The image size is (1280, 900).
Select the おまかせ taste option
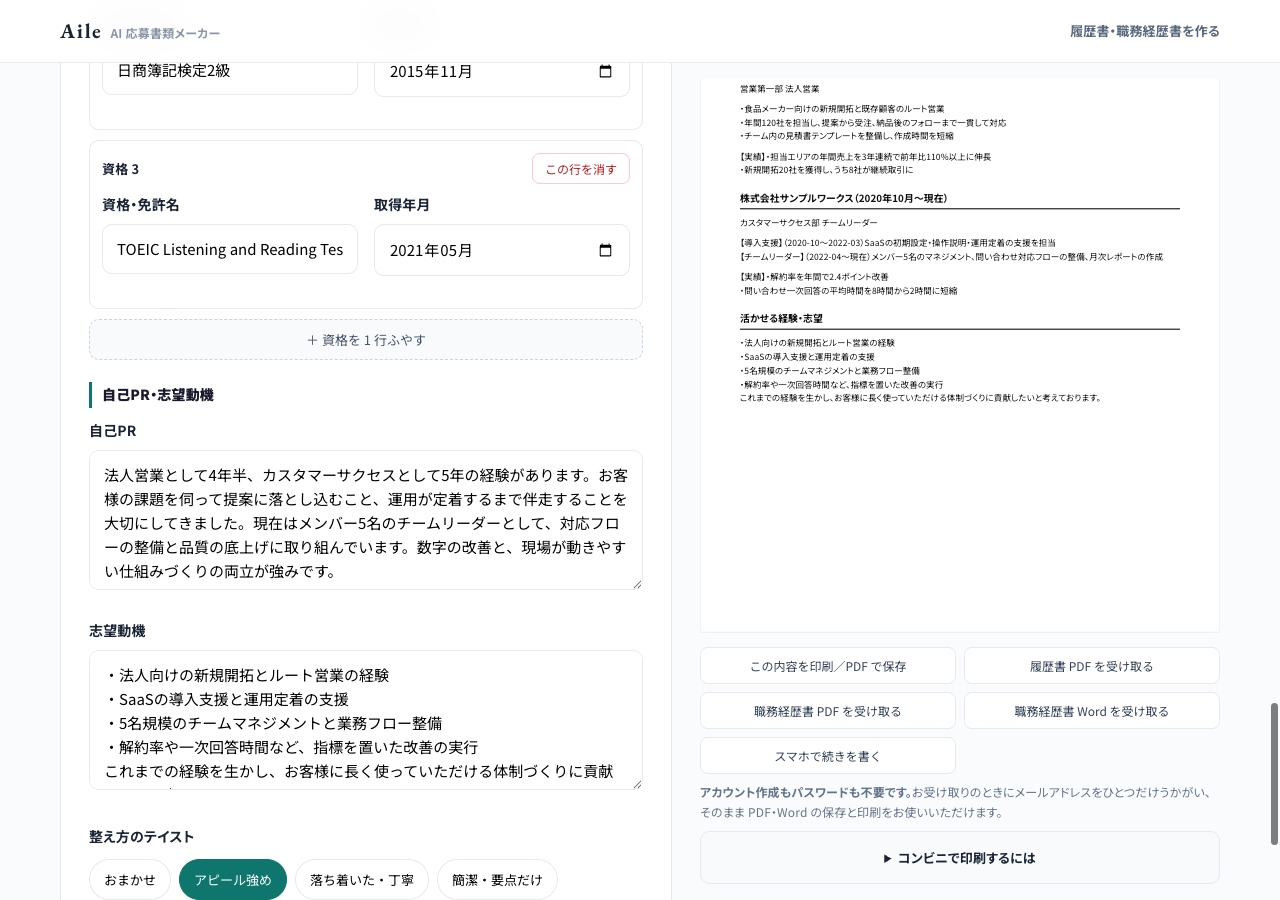[x=130, y=880]
